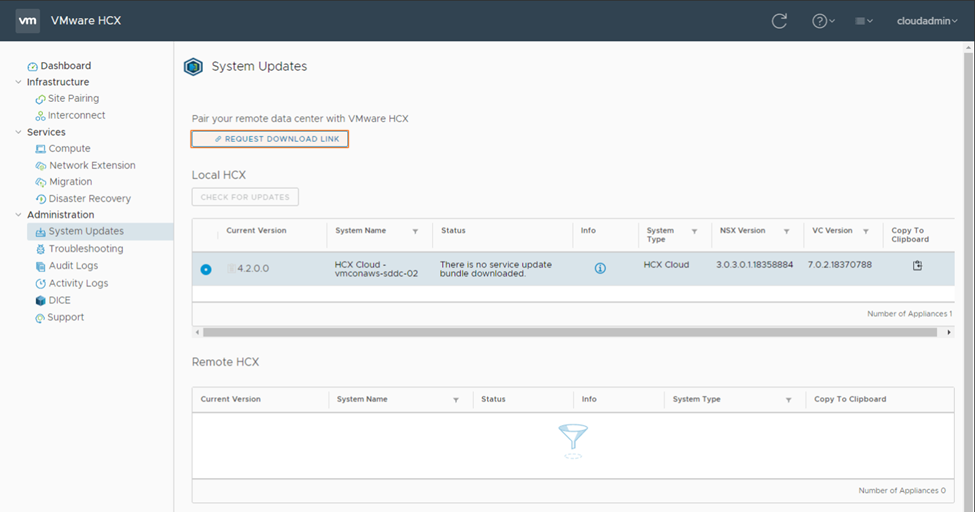This screenshot has width=975, height=512.
Task: Open the help question mark menu
Action: (823, 21)
